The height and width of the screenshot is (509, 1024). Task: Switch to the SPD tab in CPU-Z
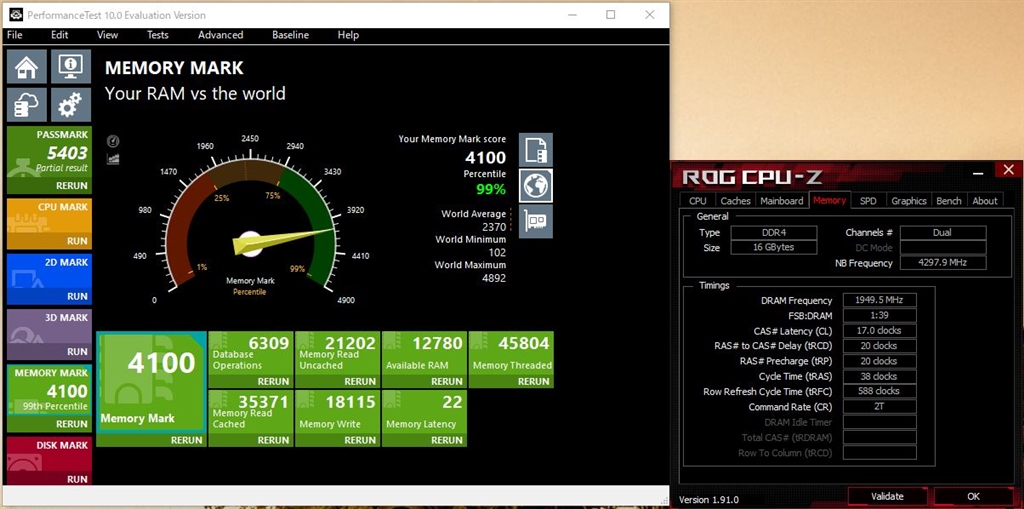click(868, 201)
